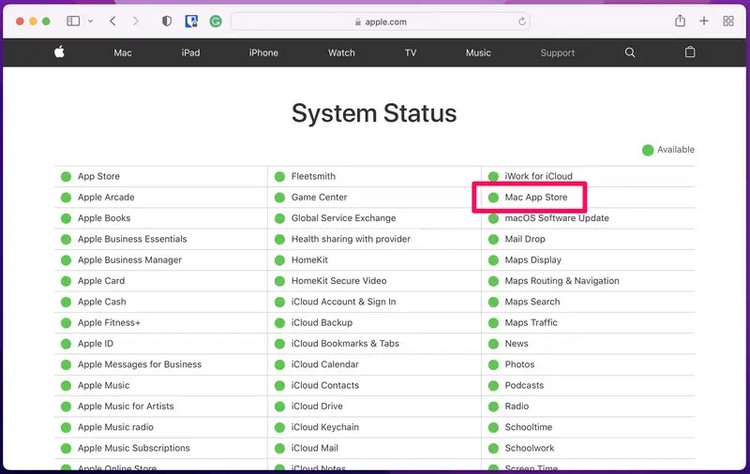
Task: Open the Watch menu item
Action: [x=342, y=53]
